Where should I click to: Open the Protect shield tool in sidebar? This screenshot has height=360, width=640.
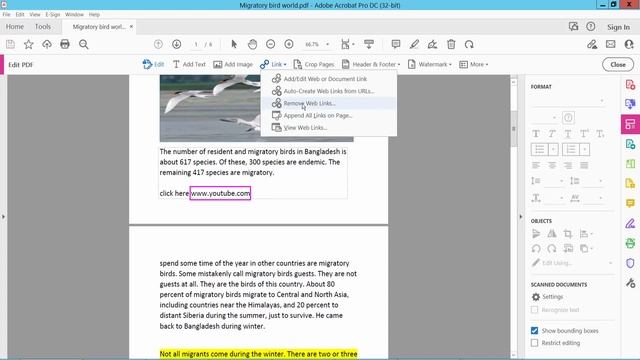tap(630, 263)
